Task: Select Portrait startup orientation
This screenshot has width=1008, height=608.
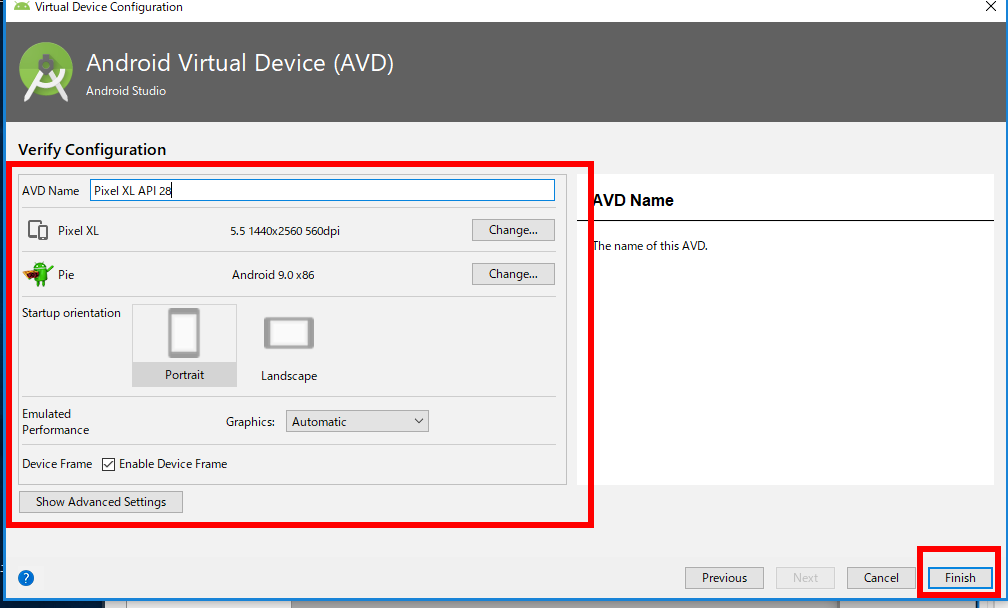Action: coord(184,345)
